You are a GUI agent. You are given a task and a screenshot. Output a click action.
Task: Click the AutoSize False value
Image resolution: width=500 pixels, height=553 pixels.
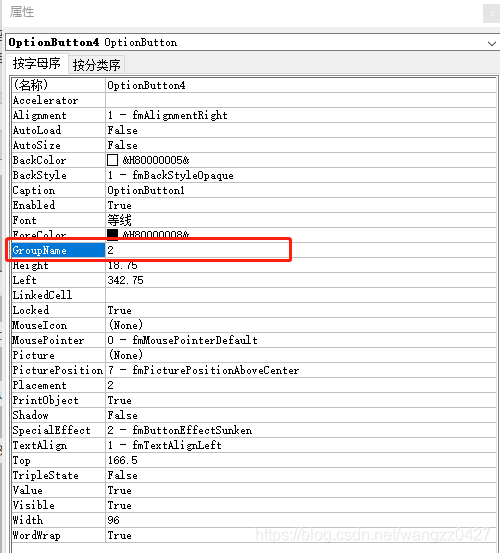click(122, 145)
